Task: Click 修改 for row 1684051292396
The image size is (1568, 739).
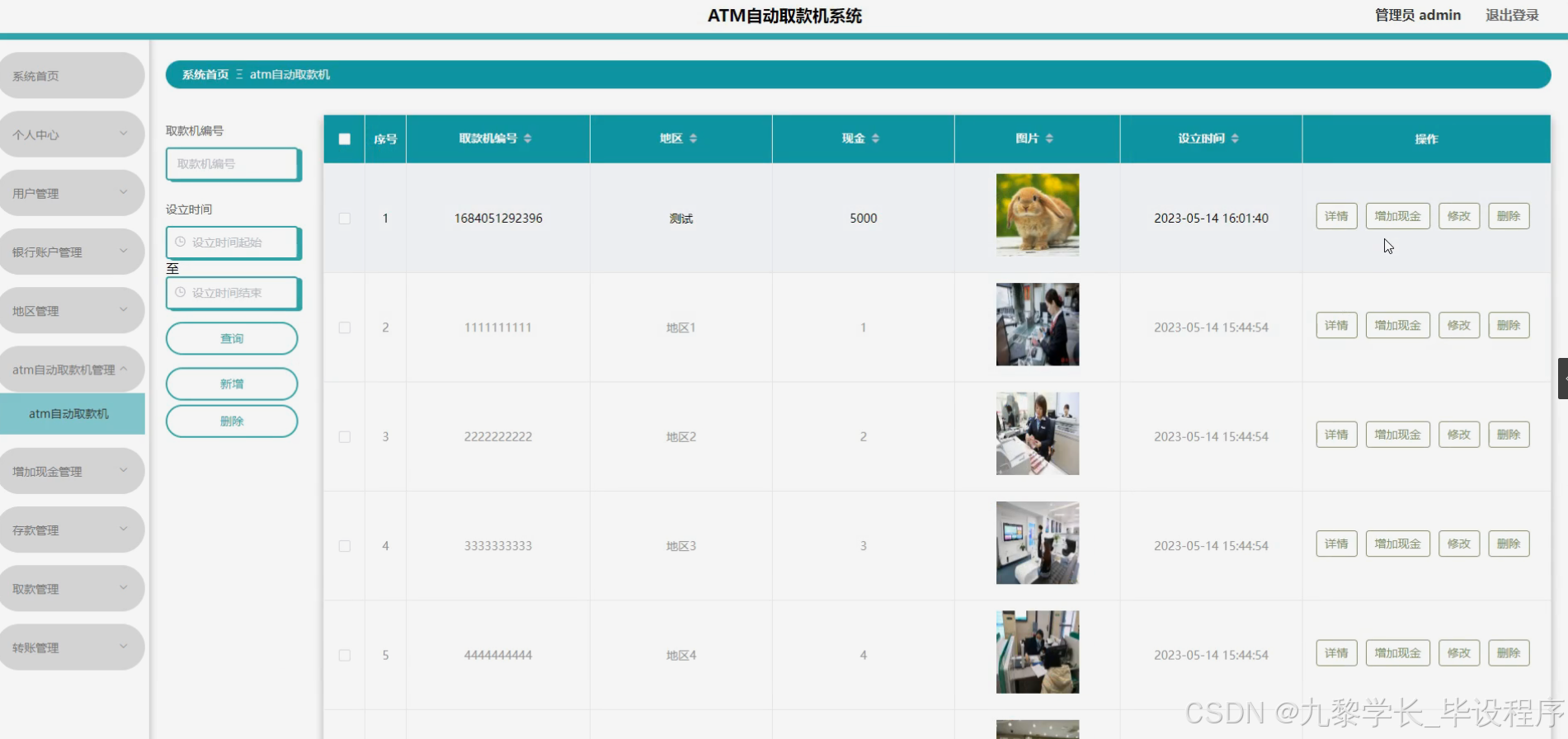Action: (1459, 216)
